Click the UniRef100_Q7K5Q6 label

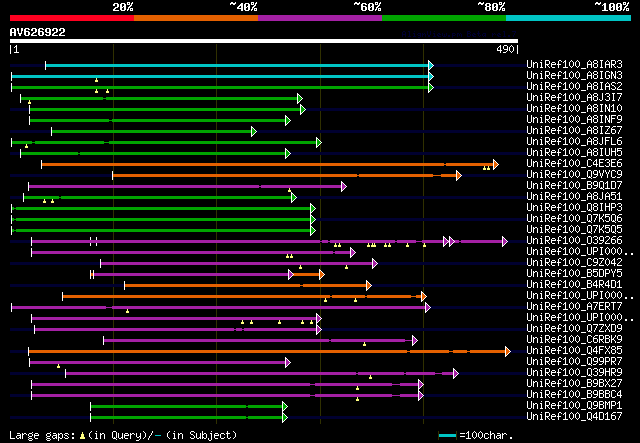(574, 219)
